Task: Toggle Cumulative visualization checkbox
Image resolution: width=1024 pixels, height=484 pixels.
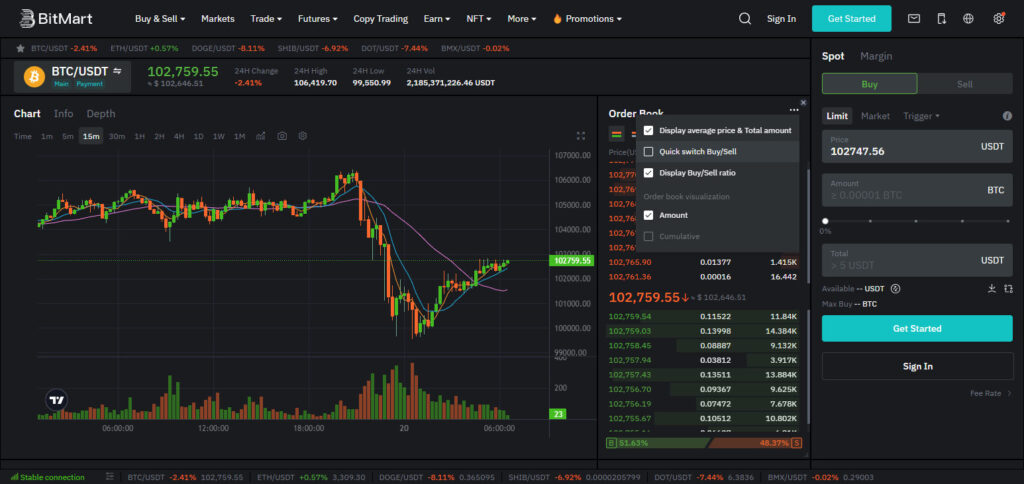Action: pos(648,236)
